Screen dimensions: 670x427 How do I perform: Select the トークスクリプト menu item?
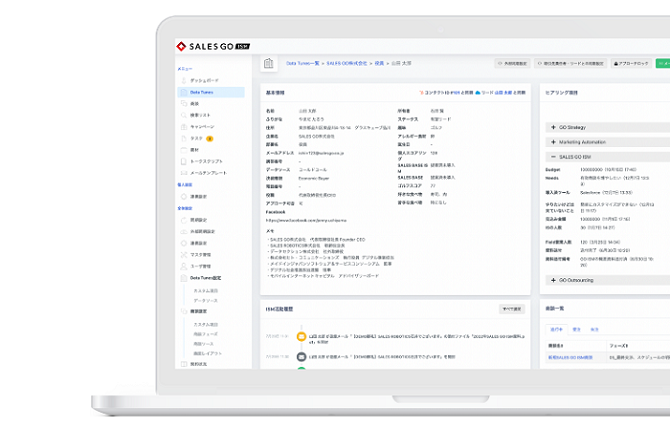[x=207, y=161]
